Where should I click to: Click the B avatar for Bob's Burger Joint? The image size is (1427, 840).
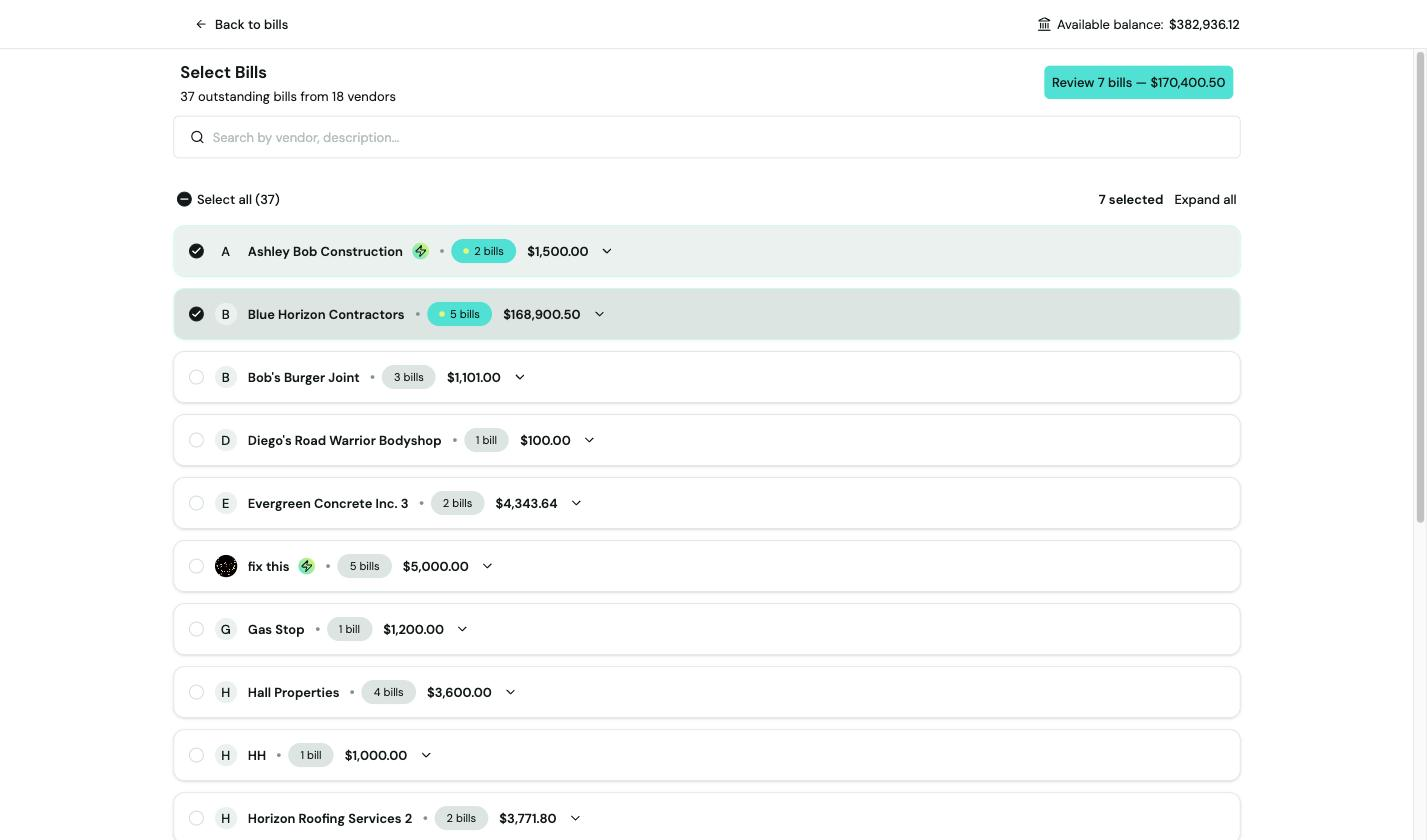[x=226, y=377]
